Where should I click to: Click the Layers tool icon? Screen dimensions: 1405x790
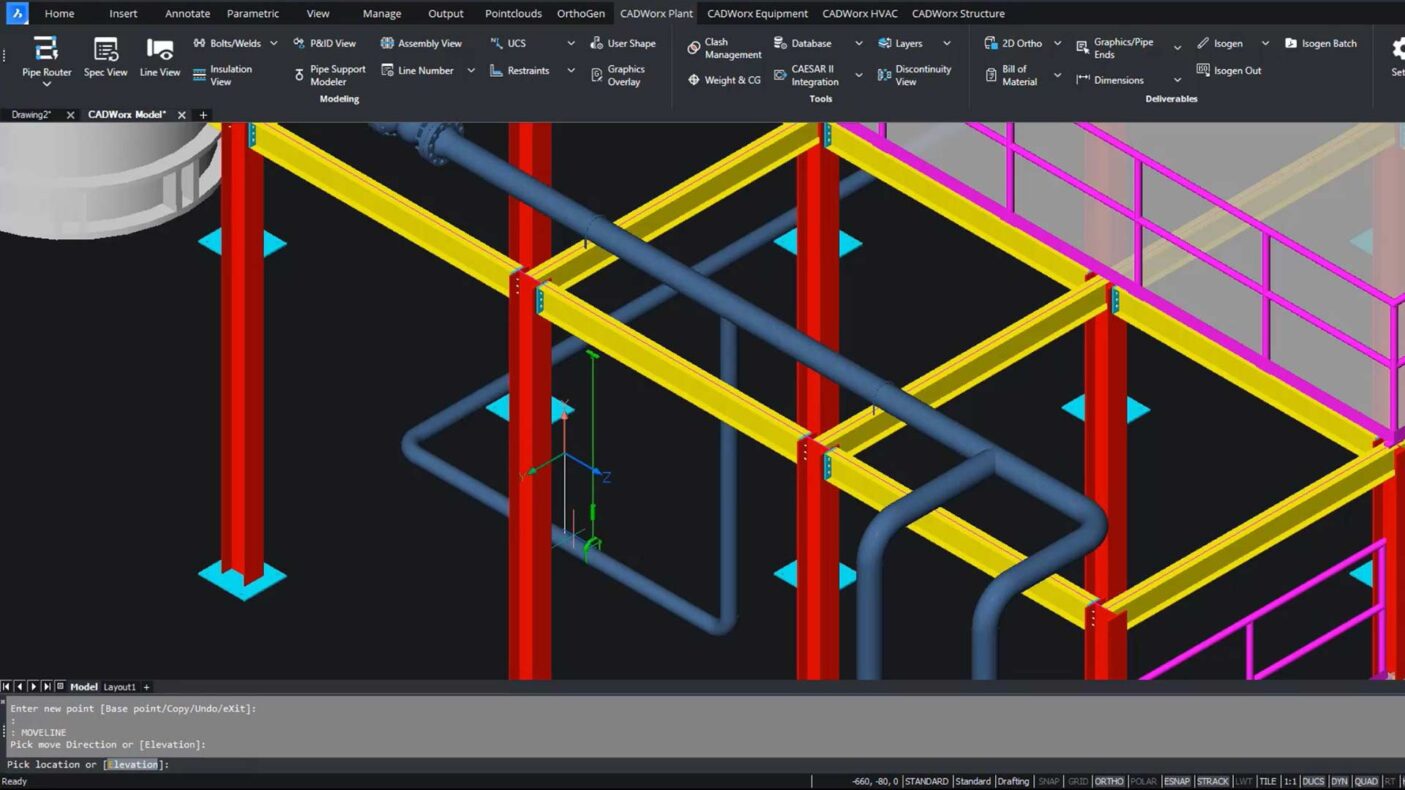(x=885, y=43)
